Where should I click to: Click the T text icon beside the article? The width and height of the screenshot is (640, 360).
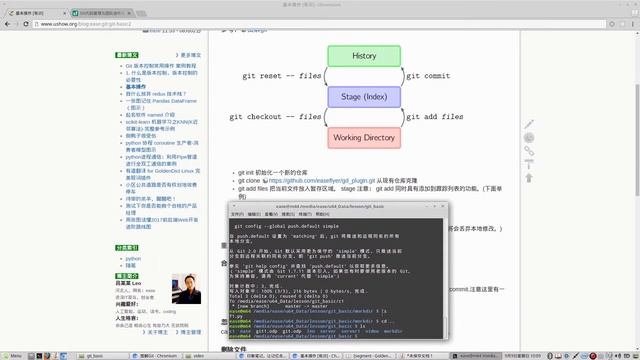(x=529, y=164)
